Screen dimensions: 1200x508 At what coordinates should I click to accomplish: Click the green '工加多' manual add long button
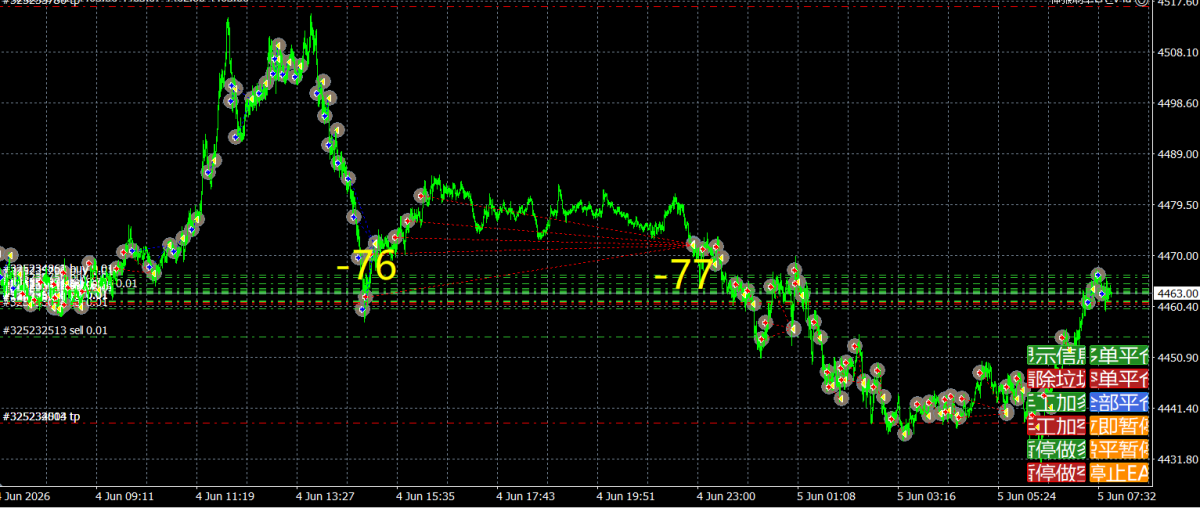point(1056,402)
